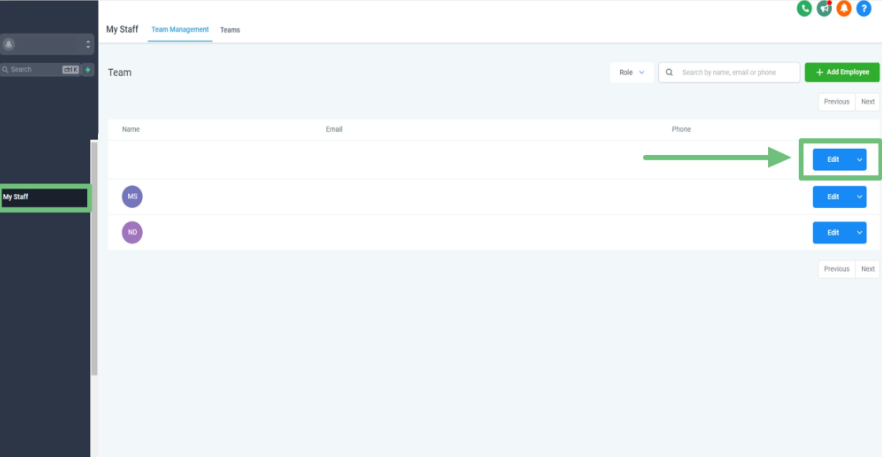
Task: Click the bottom Next pagination button
Action: point(868,269)
